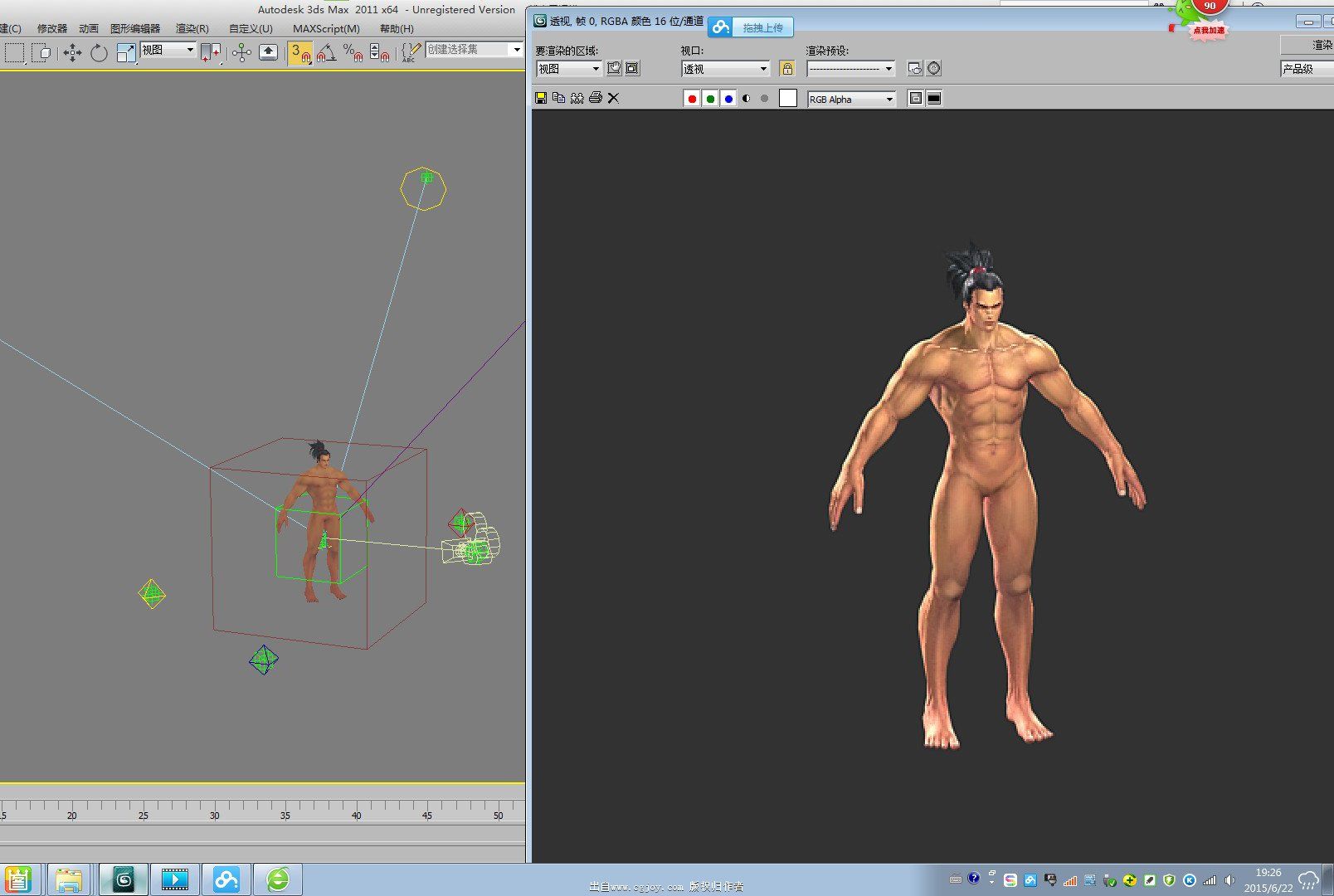Image resolution: width=1334 pixels, height=896 pixels.
Task: Open the 要渲染的区域 dropdown
Action: [568, 69]
